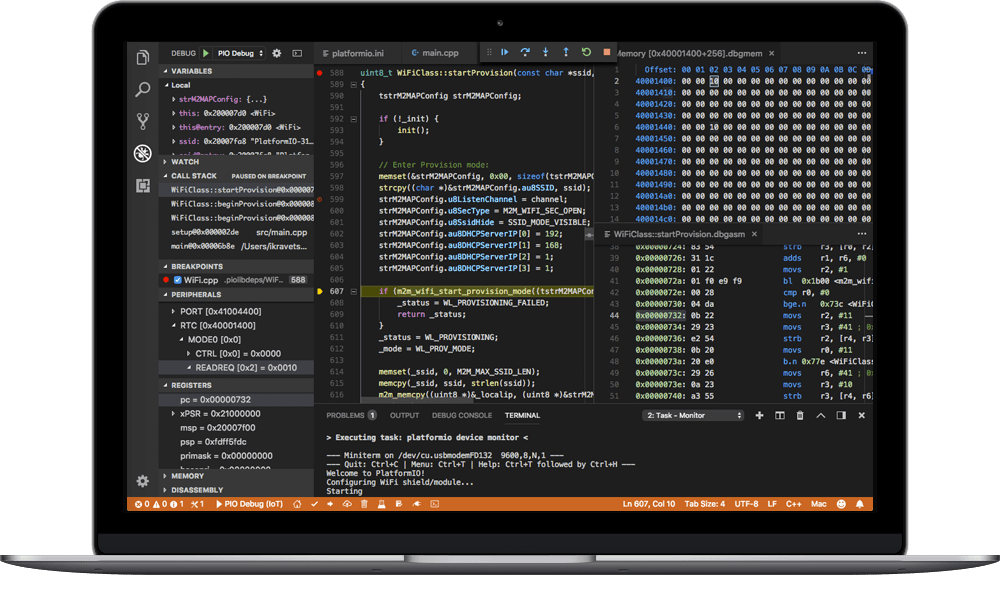This screenshot has width=1000, height=590.
Task: Stop debugging via the red square icon
Action: click(x=607, y=52)
